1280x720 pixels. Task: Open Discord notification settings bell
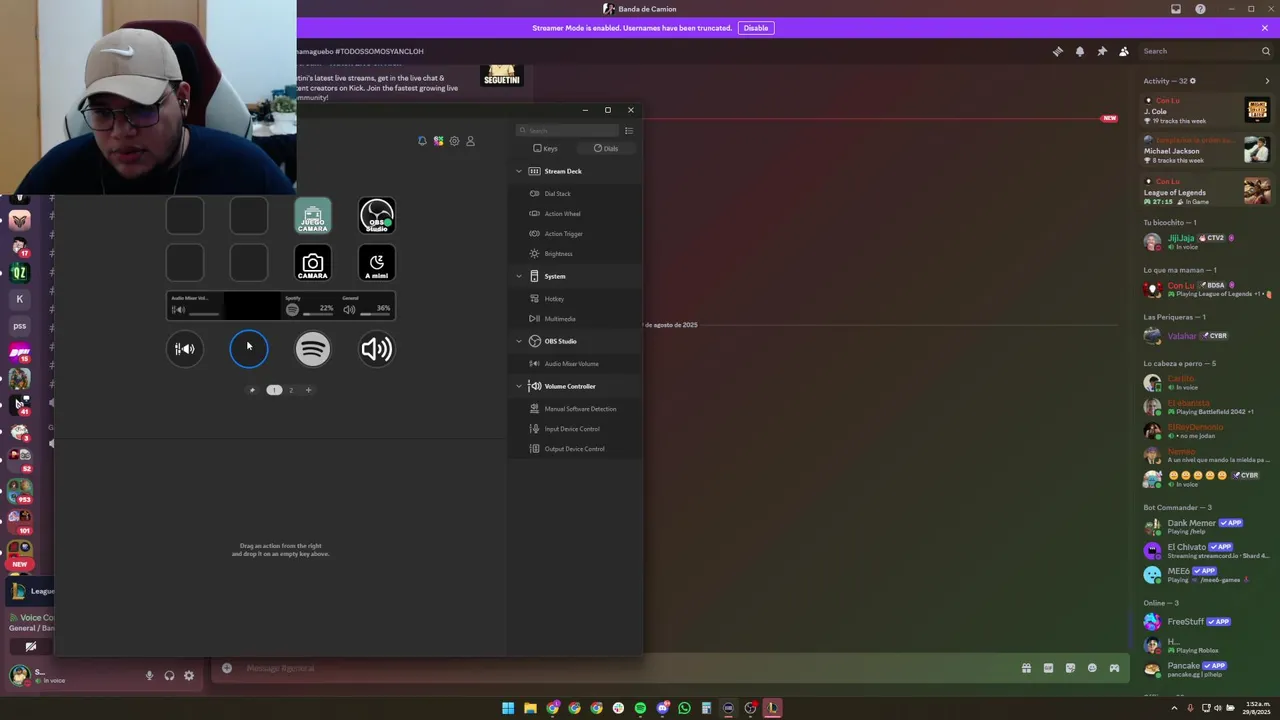(x=1080, y=51)
